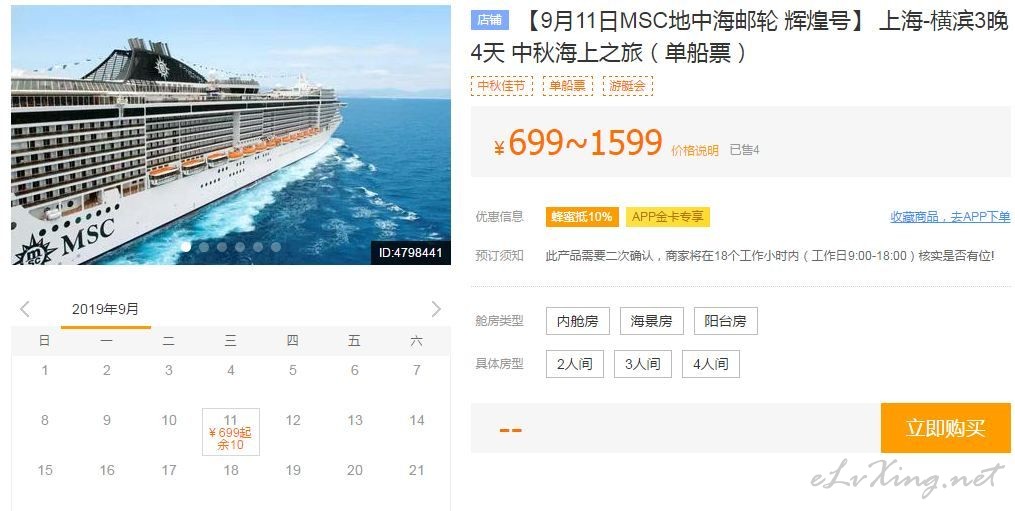
Task: Select last carousel dot on ship photo
Action: pyautogui.click(x=276, y=247)
